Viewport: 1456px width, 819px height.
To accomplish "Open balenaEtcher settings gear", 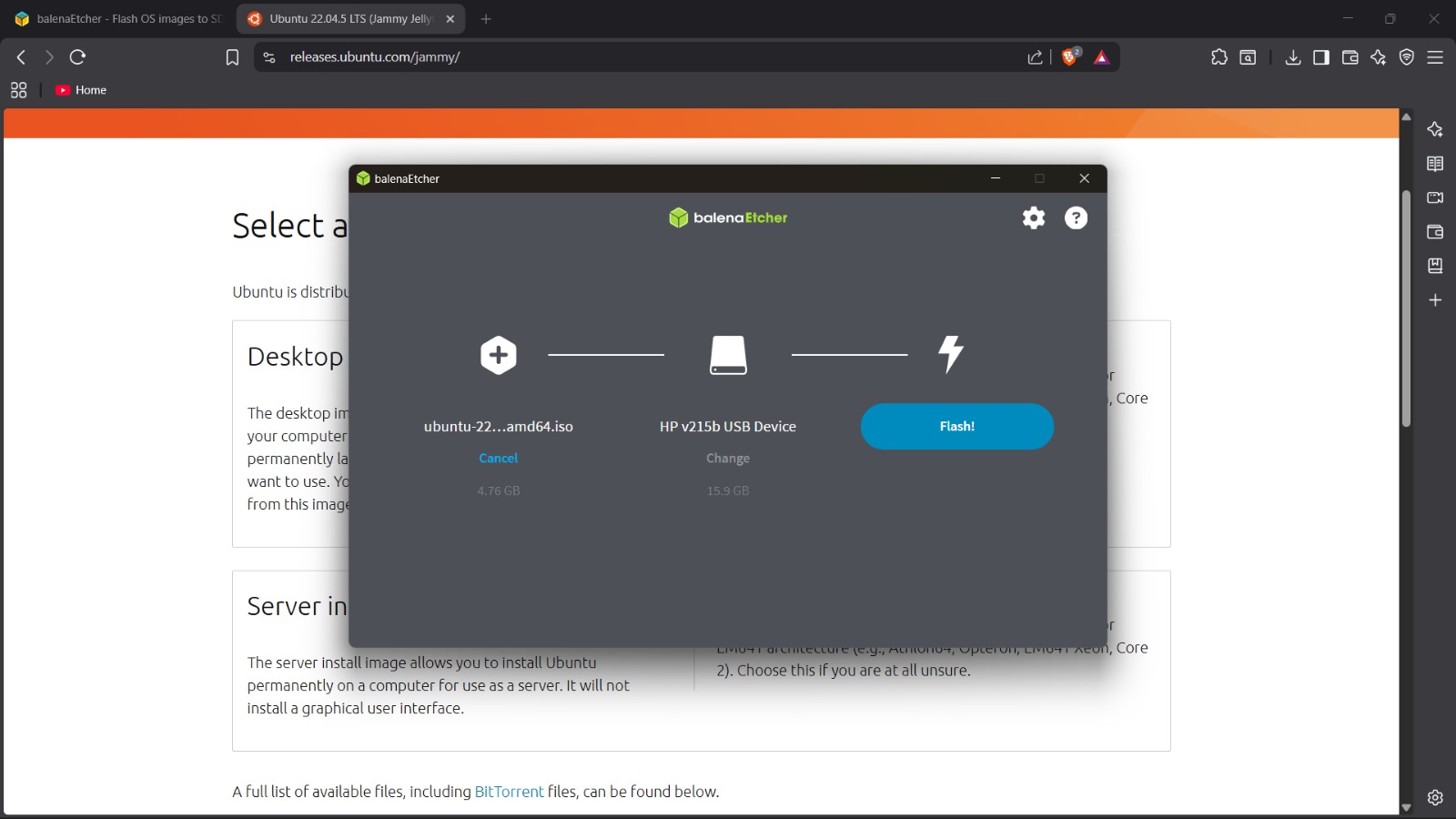I will tap(1034, 217).
